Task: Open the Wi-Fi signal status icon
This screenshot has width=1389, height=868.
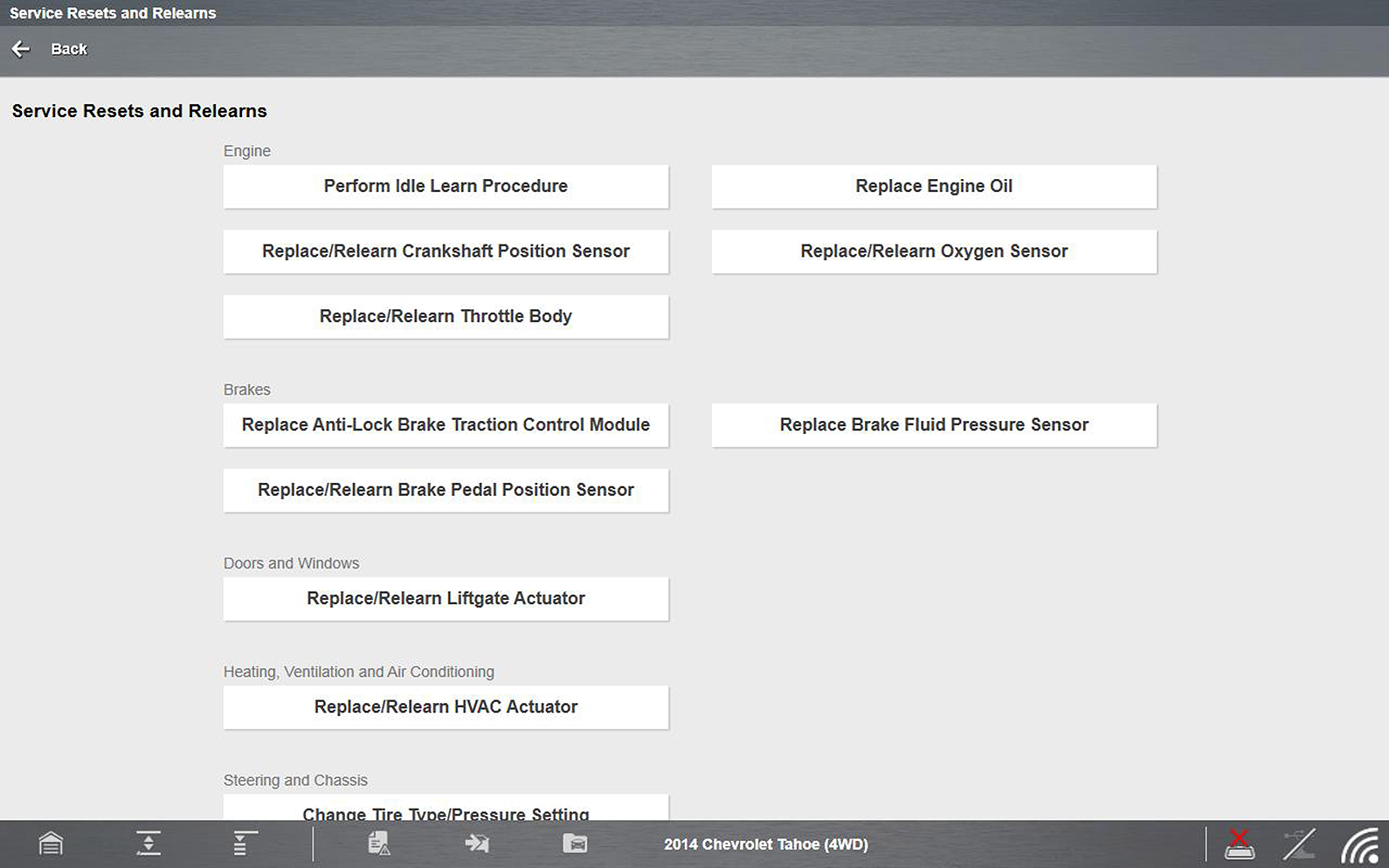Action: pyautogui.click(x=1360, y=845)
